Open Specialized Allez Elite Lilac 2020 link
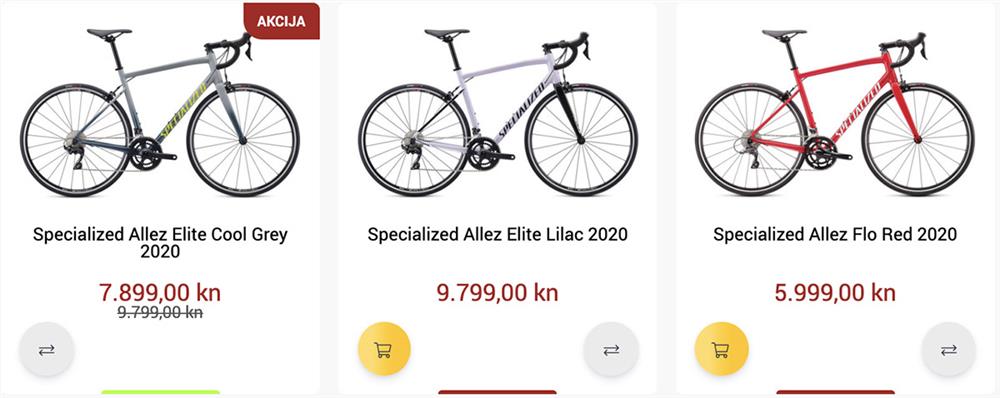The height and width of the screenshot is (398, 1000). [x=497, y=234]
